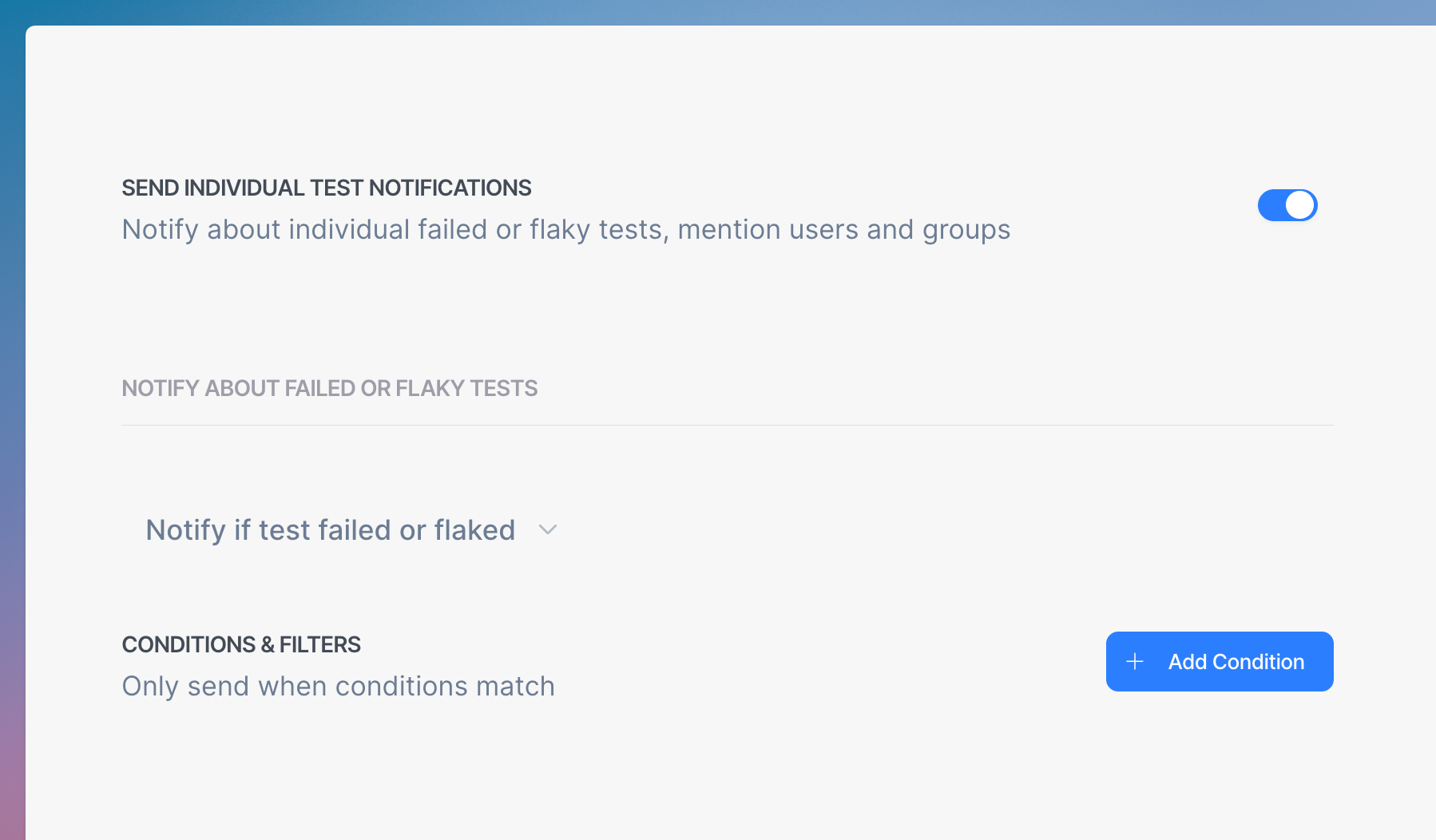Click the chevron icon beside the notify dropdown
This screenshot has width=1436, height=840.
[x=548, y=530]
